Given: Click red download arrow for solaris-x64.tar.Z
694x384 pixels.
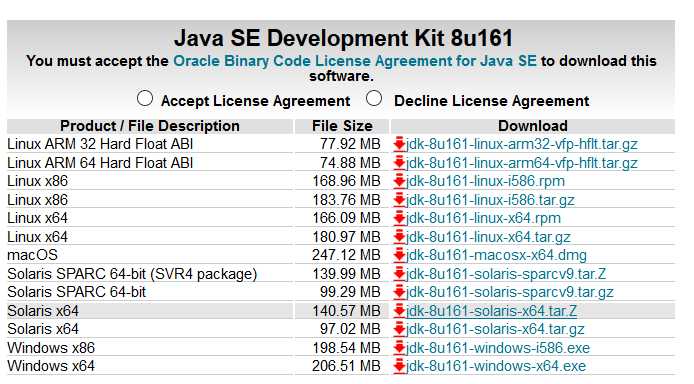Looking at the screenshot, I should [x=399, y=311].
